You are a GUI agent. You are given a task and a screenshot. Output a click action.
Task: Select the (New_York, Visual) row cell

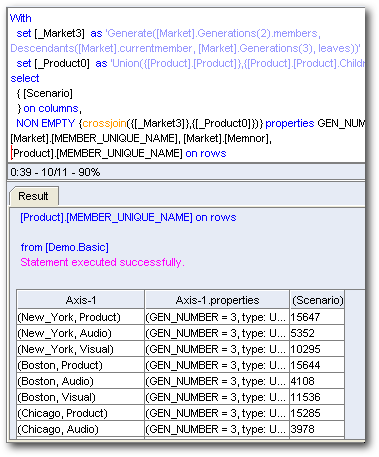pos(81,349)
